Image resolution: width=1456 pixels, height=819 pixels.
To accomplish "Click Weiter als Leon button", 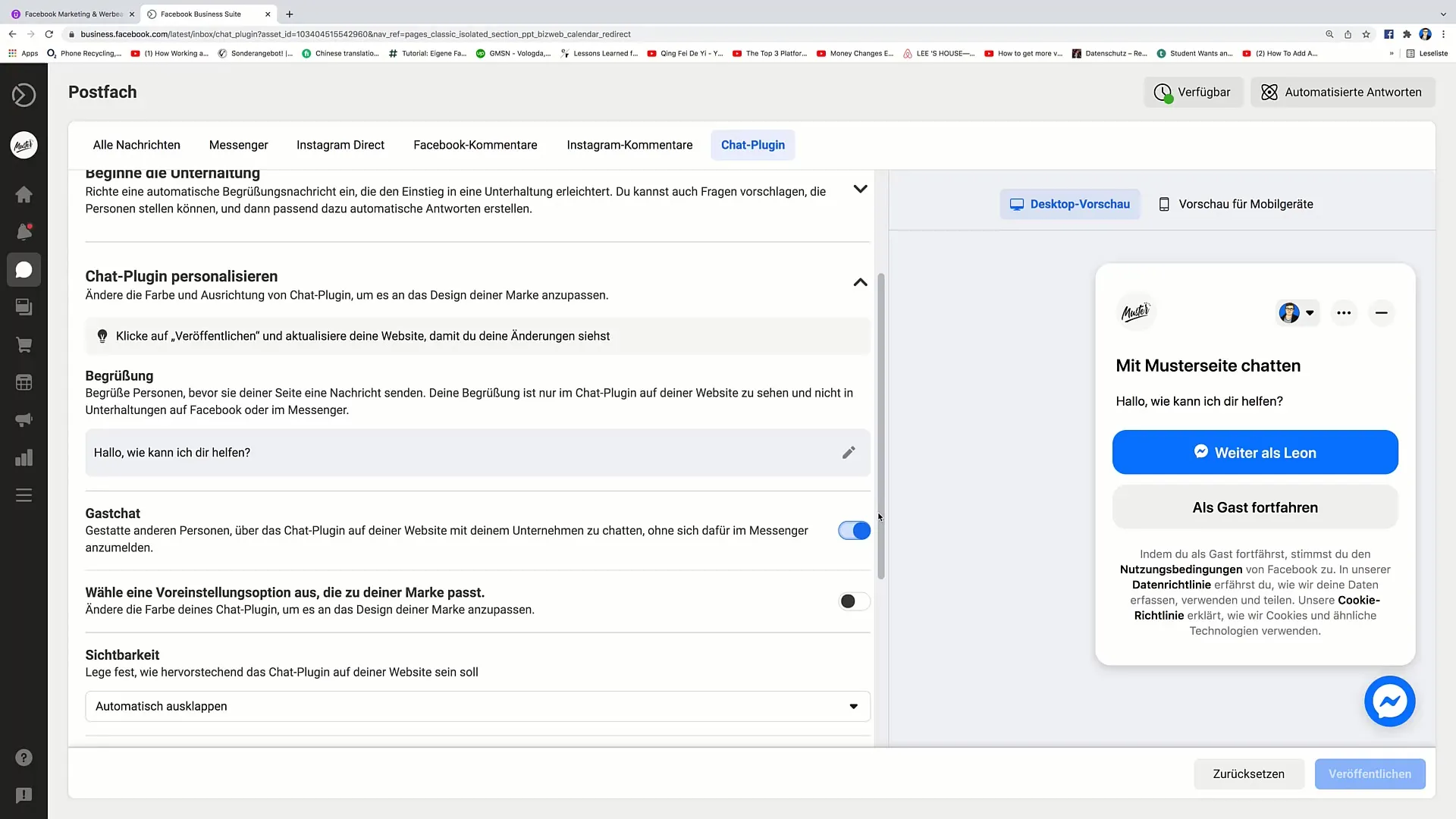I will pyautogui.click(x=1255, y=453).
